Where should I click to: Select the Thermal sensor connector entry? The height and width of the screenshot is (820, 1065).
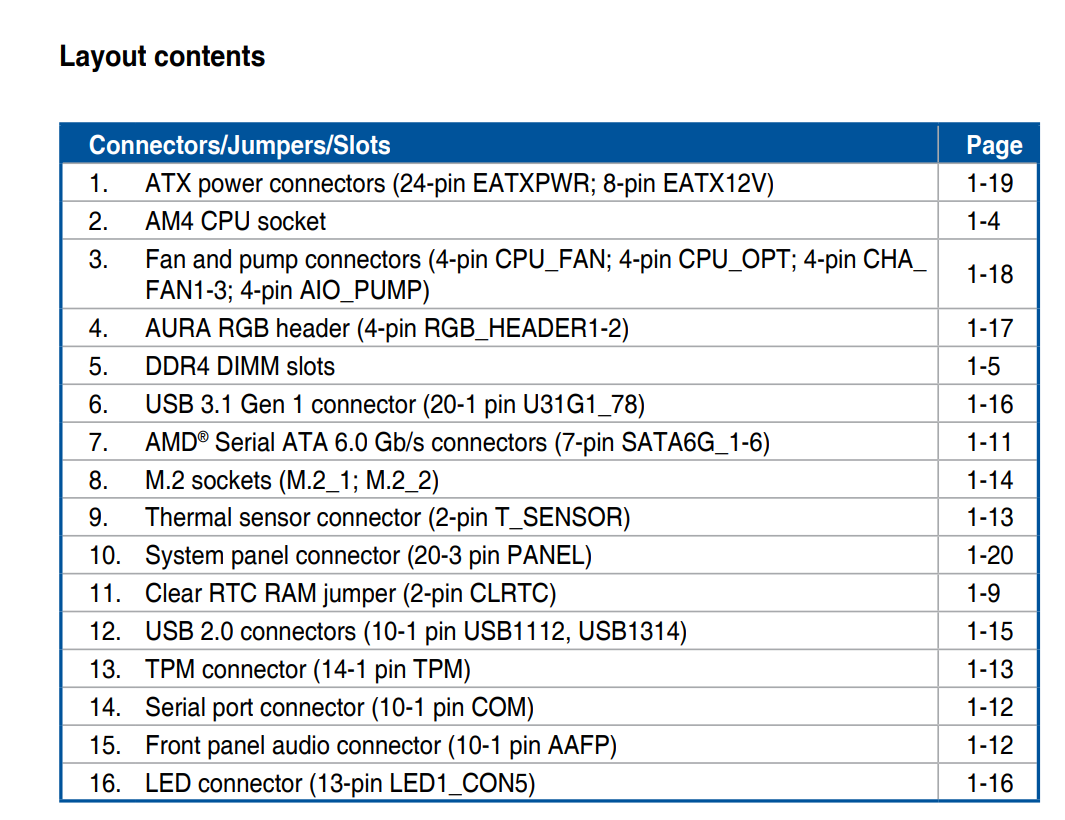[x=387, y=518]
